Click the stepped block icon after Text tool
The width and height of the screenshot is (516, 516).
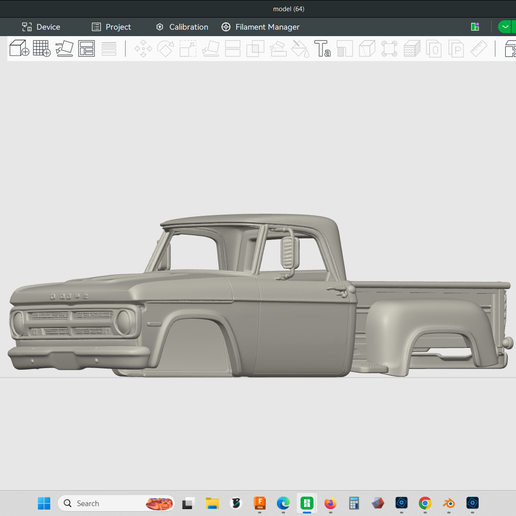tap(345, 49)
